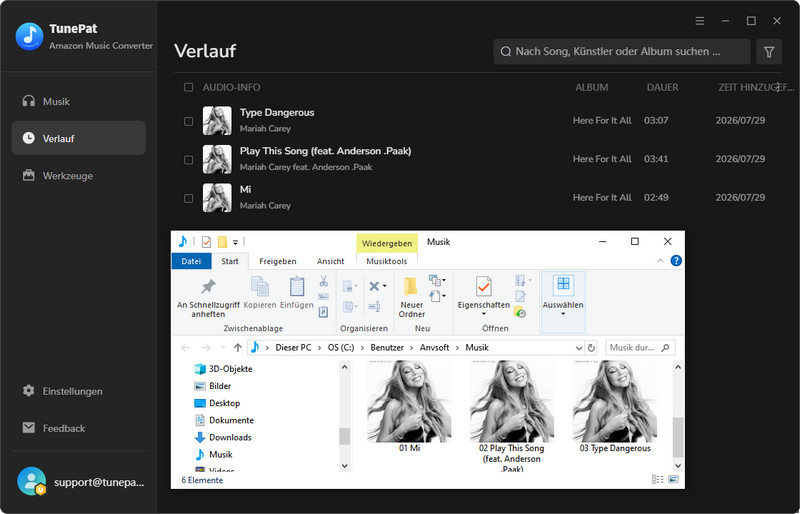Screen dimensions: 800x514
Task: Click the filter funnel icon
Action: (769, 52)
